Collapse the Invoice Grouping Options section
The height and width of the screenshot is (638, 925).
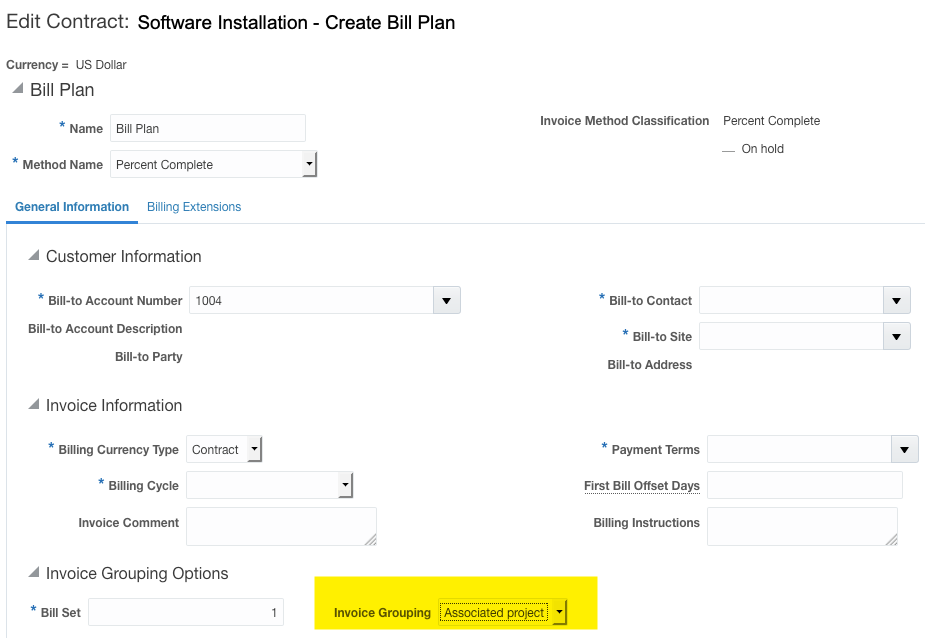coord(33,574)
